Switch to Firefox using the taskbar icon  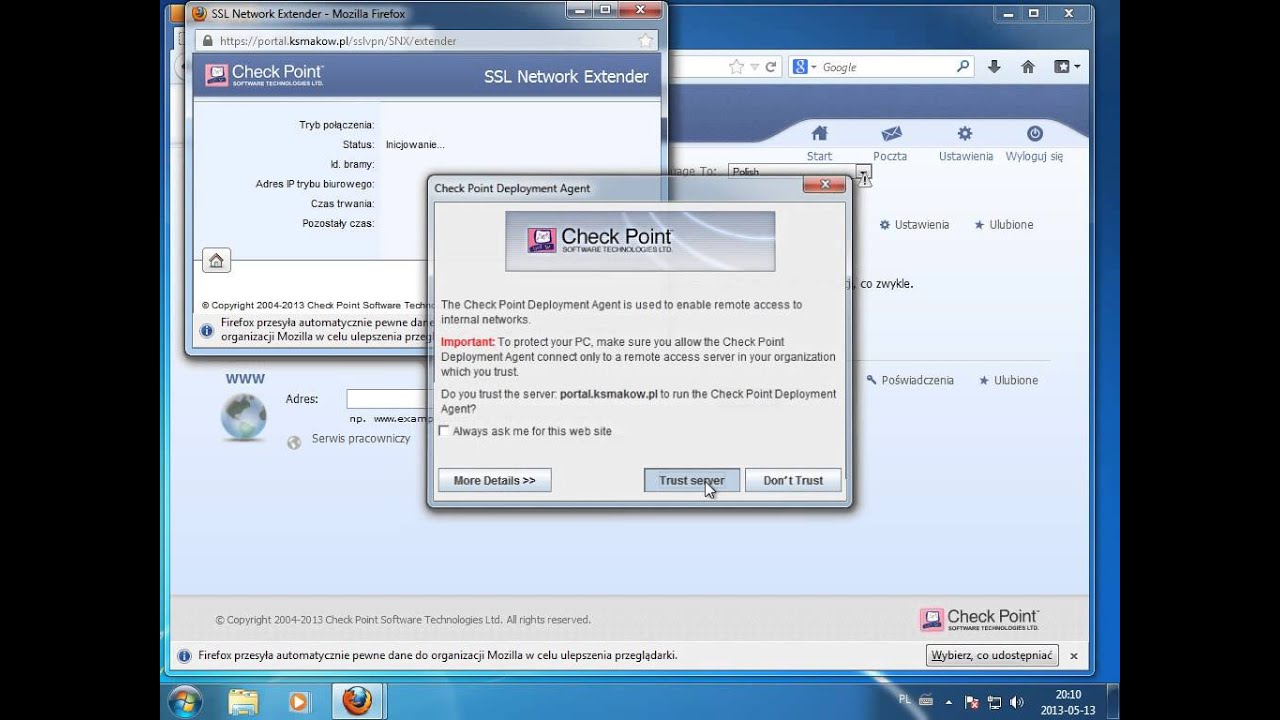[356, 702]
